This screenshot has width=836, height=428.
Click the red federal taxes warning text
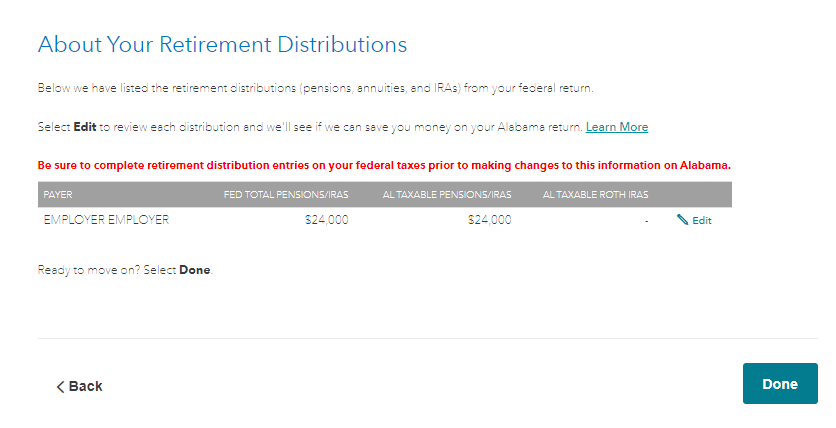(x=384, y=164)
